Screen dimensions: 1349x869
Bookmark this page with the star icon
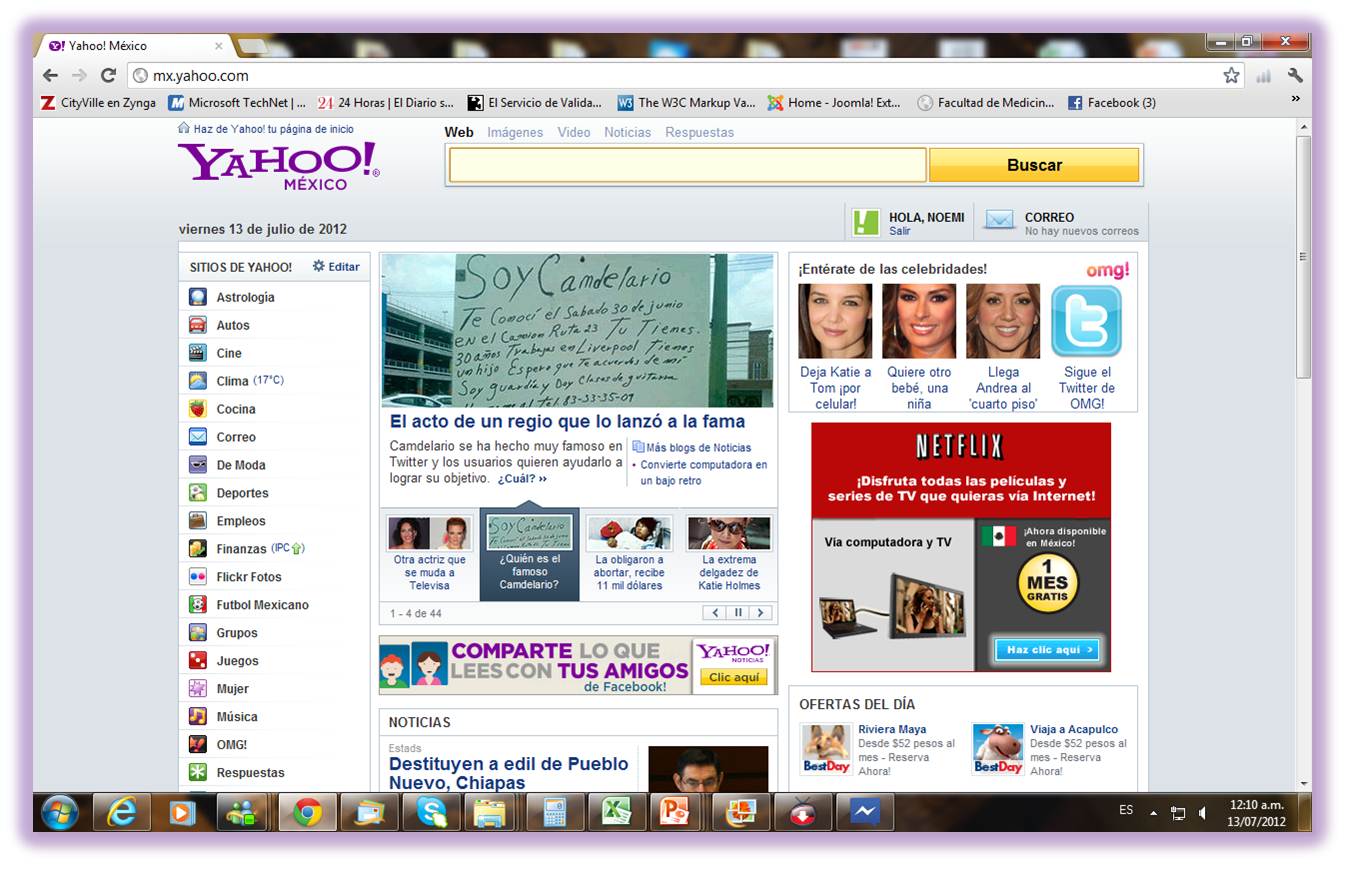point(1231,75)
